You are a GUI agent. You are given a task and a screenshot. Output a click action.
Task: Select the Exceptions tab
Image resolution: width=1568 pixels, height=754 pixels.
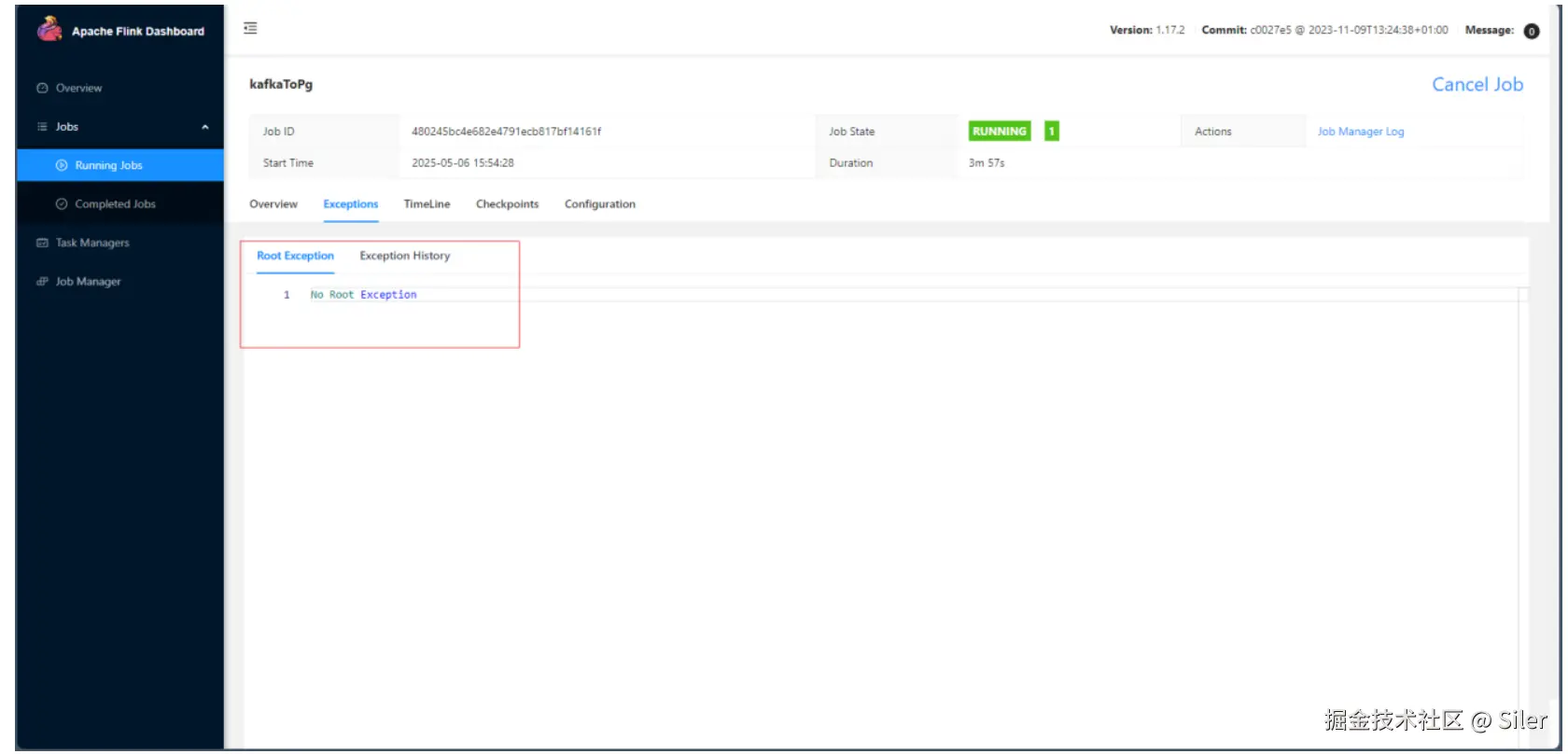[x=351, y=203]
